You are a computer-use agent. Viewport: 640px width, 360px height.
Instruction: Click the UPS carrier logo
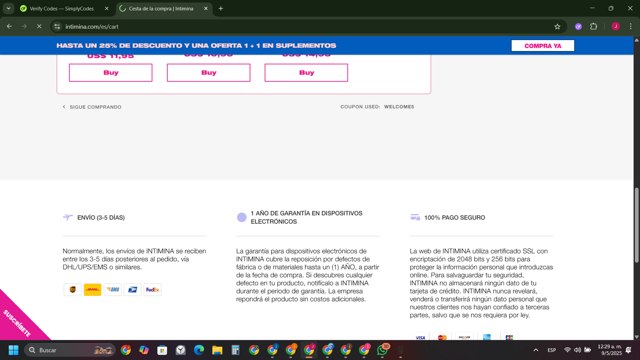(73, 289)
